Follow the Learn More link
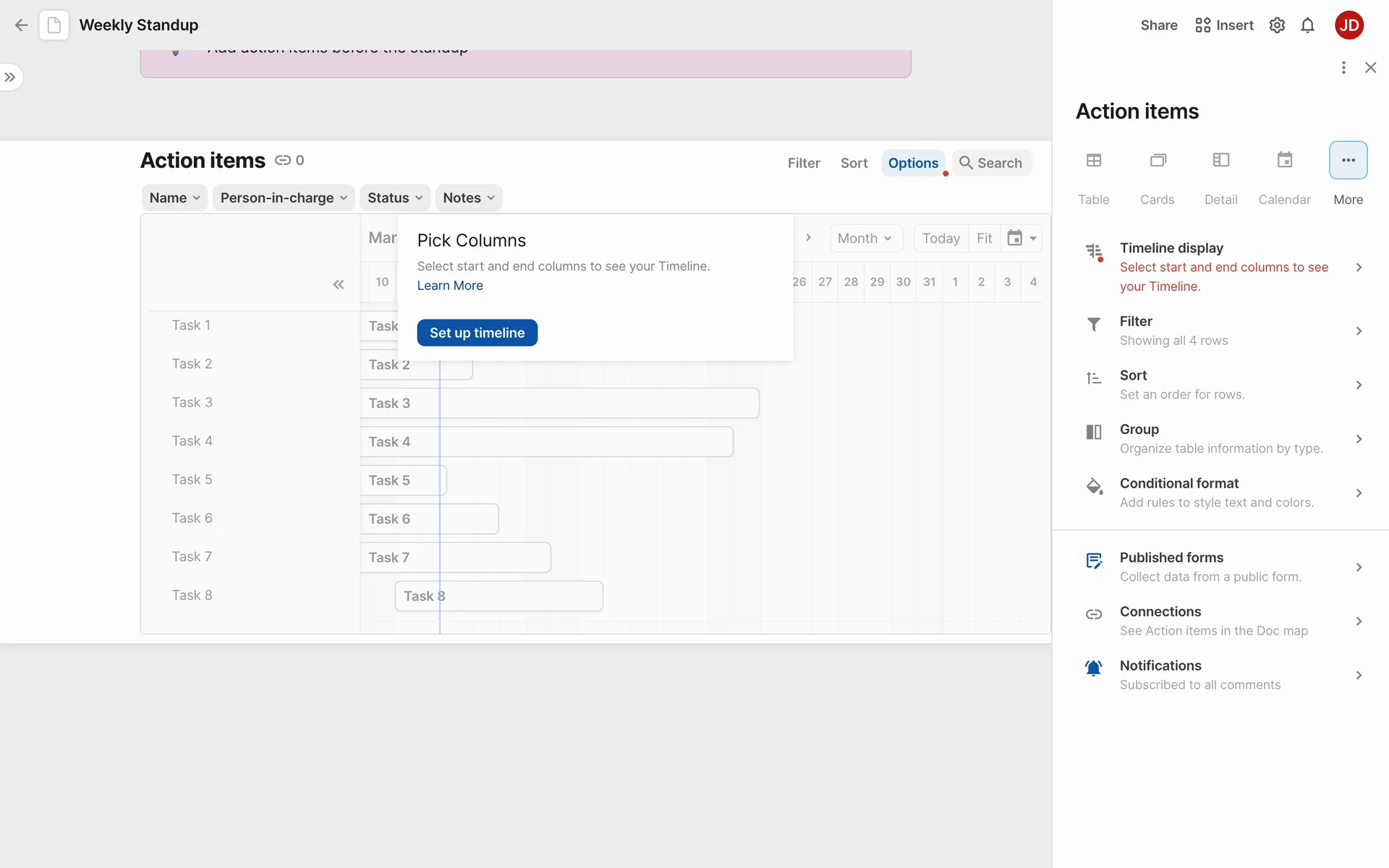The width and height of the screenshot is (1389, 868). tap(450, 285)
